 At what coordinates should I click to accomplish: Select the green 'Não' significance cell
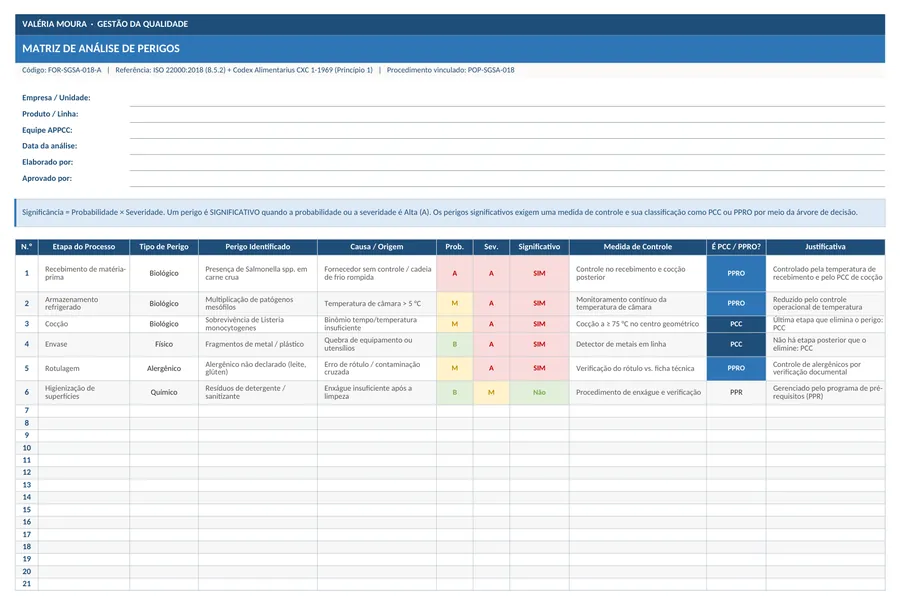(x=539, y=393)
